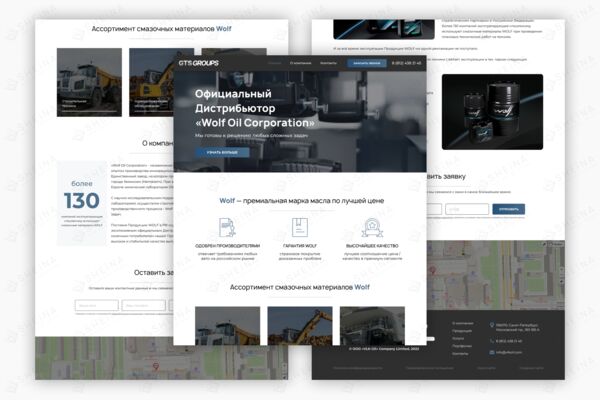
Task: Click the map pin on the right page map
Action: (x=433, y=270)
